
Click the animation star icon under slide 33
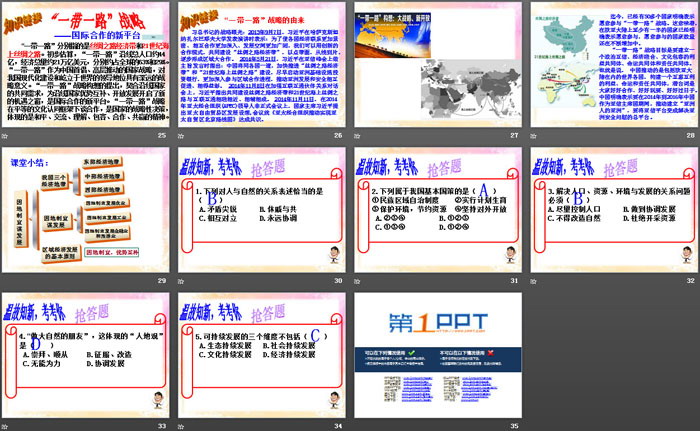(4, 426)
